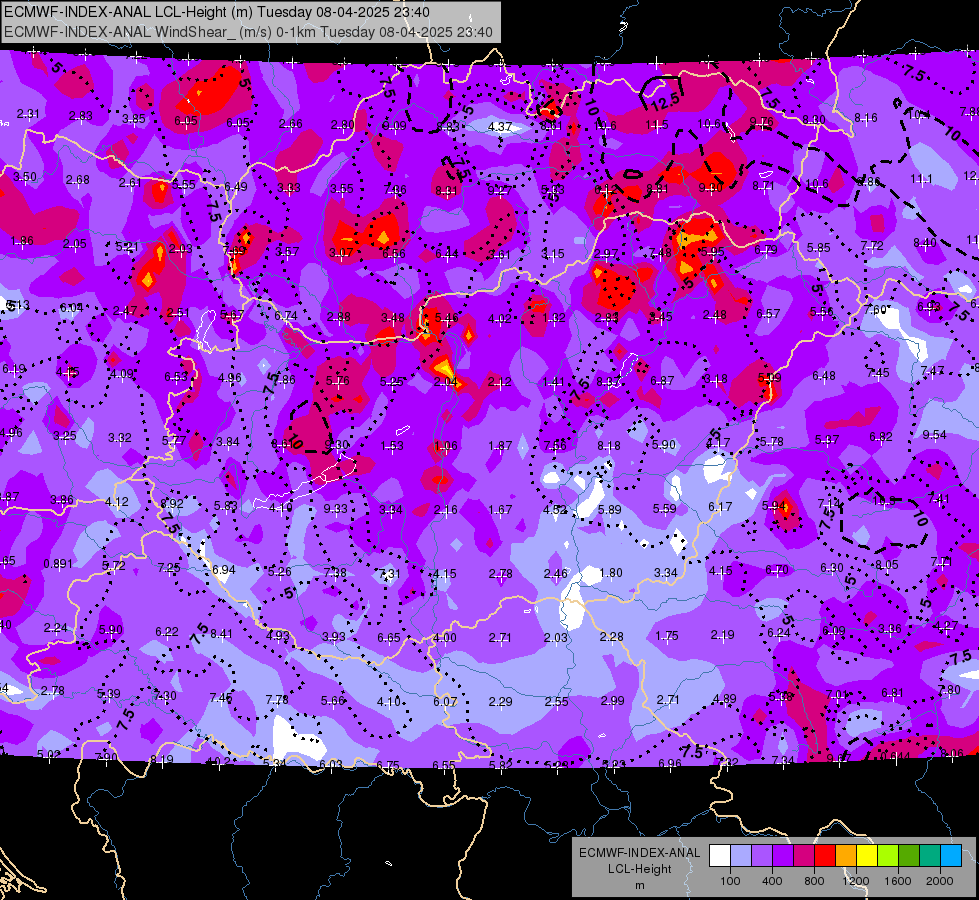
Task: Click the 'LCL-Height' label in legend box
Action: coord(639,869)
